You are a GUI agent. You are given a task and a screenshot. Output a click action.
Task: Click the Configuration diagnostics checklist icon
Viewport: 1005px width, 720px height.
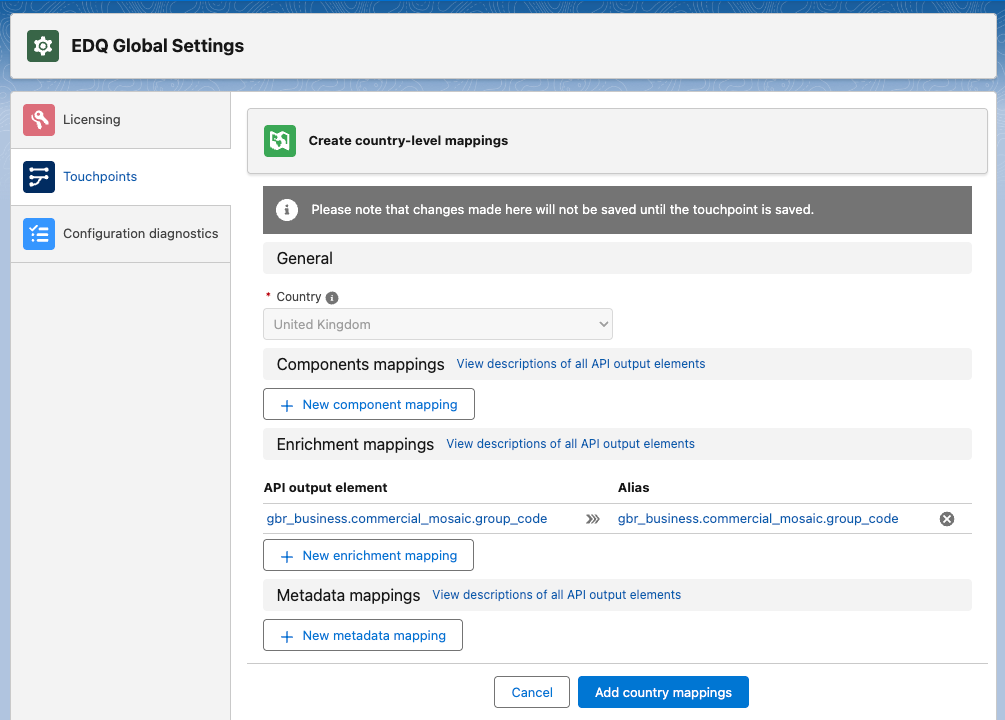coord(38,233)
